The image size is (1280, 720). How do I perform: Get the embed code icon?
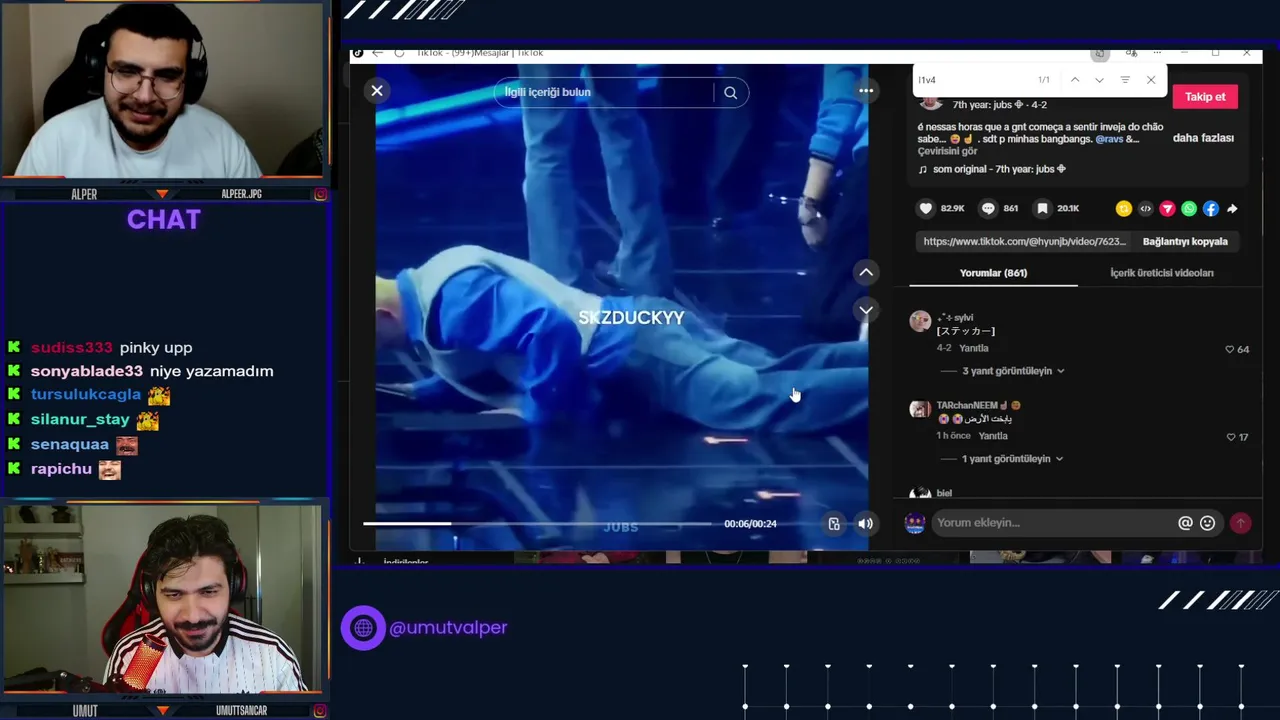coord(1146,209)
